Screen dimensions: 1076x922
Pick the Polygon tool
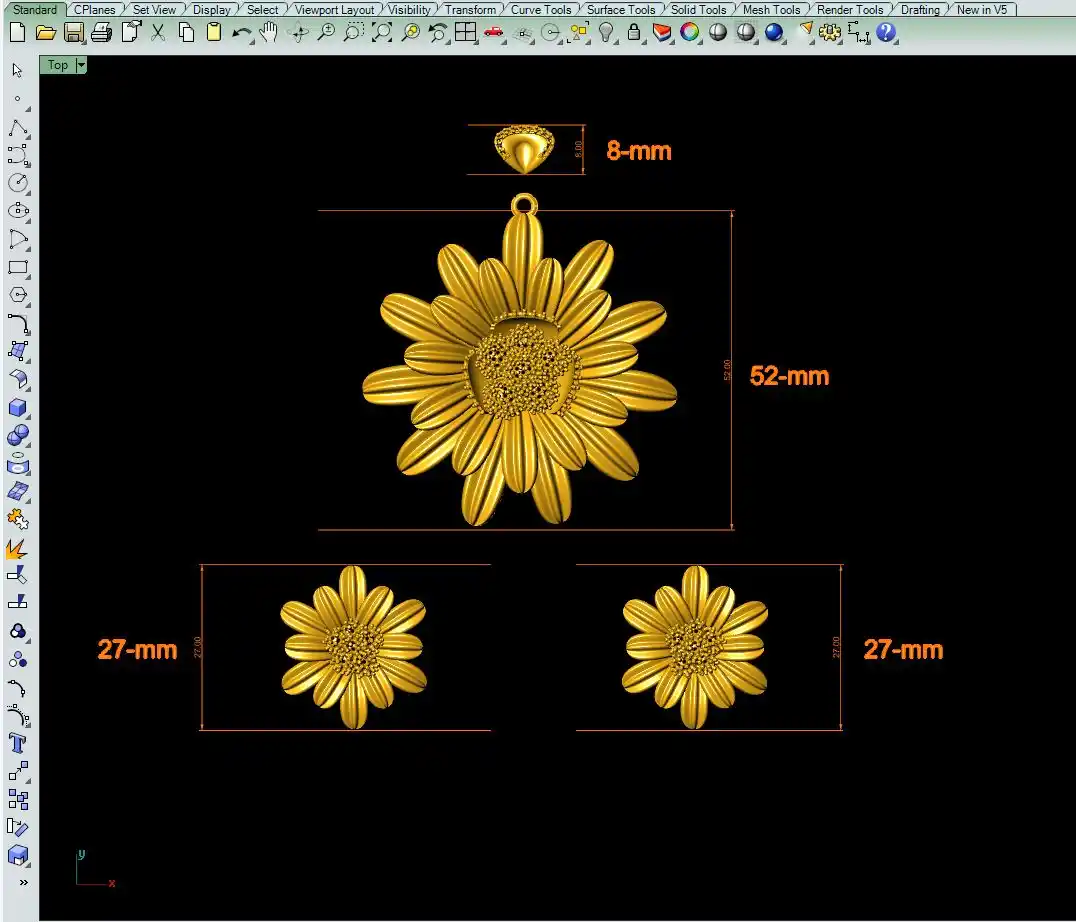click(x=17, y=296)
